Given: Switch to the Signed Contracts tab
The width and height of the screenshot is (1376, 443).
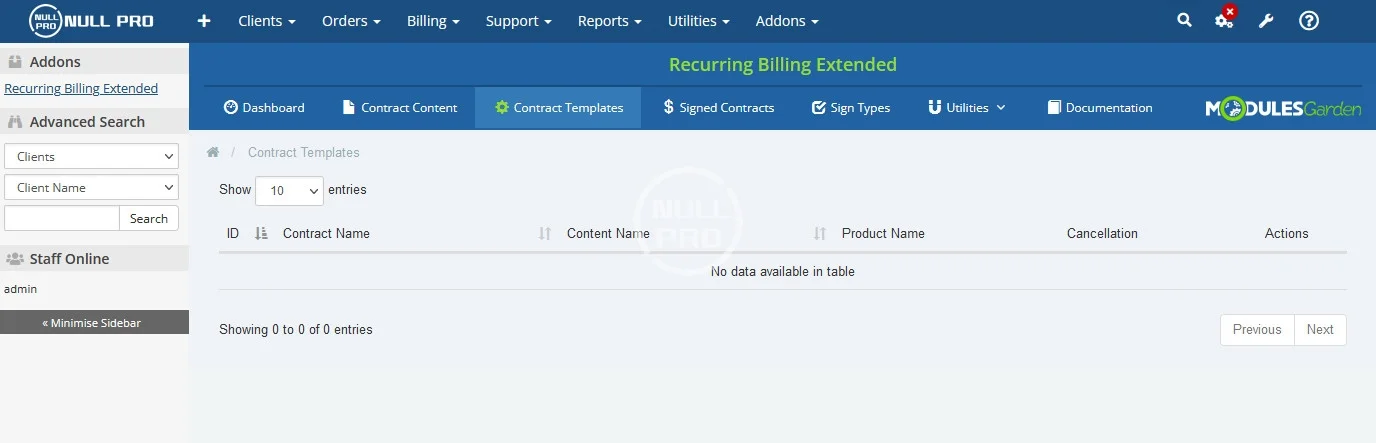Looking at the screenshot, I should (718, 108).
